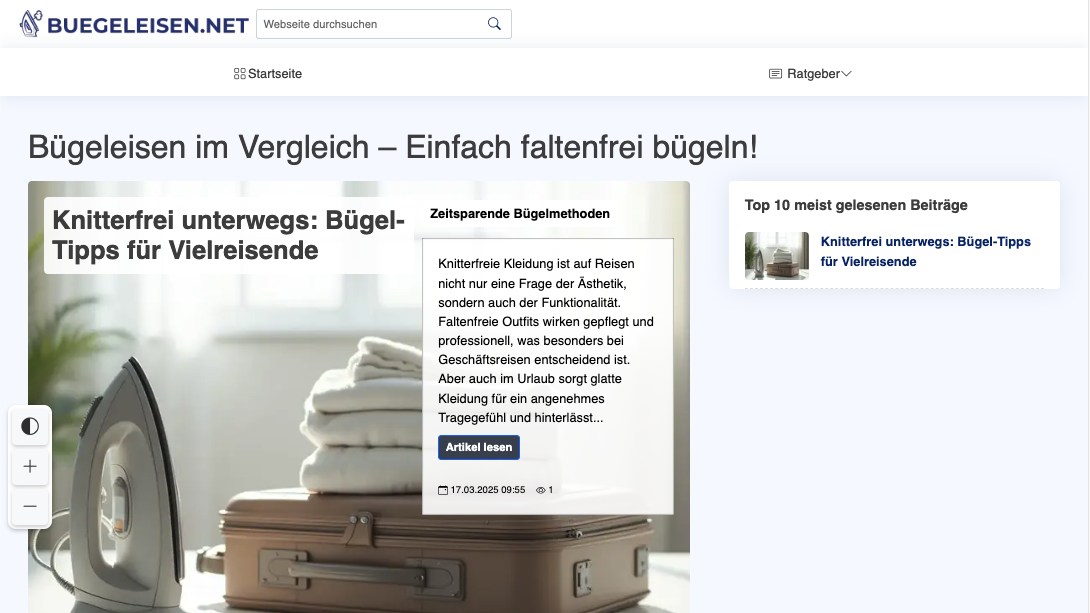Zoom out using the minus accessibility icon

[x=30, y=506]
